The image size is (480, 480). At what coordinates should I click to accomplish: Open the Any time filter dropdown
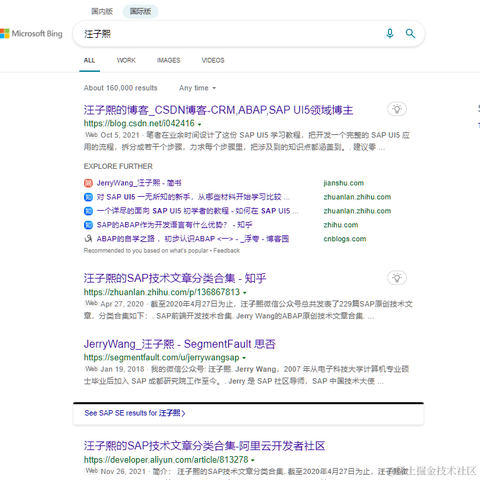[197, 88]
